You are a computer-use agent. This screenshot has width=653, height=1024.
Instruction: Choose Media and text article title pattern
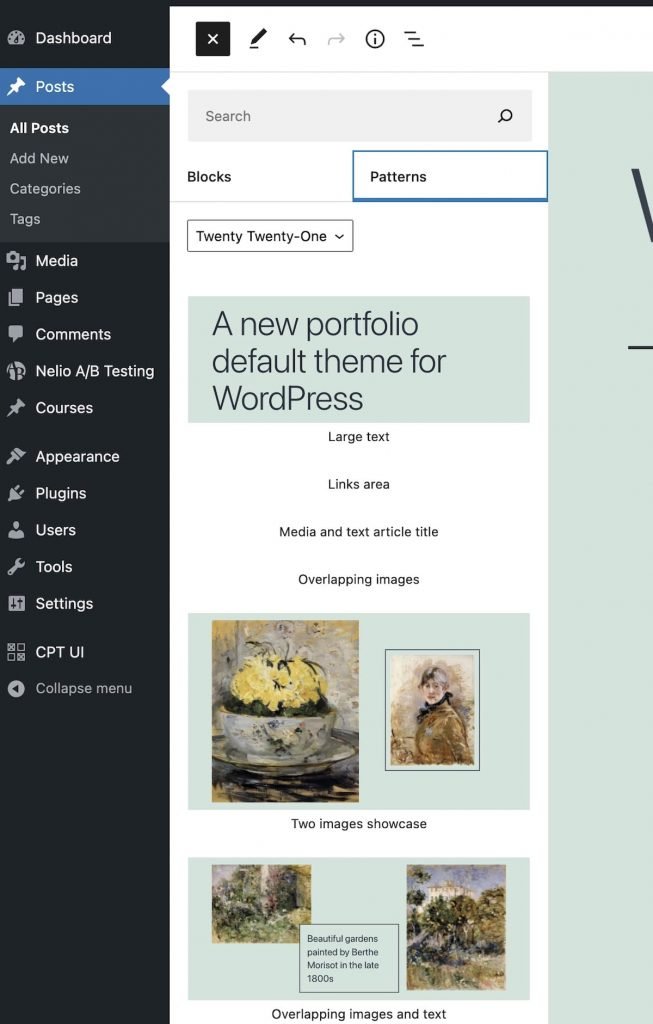tap(358, 532)
